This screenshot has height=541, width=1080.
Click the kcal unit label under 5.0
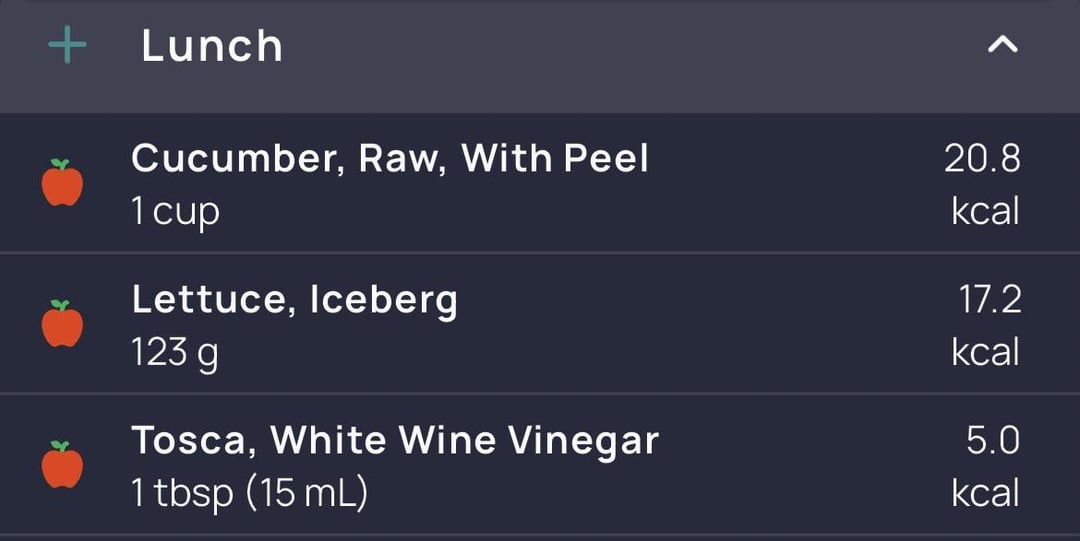click(x=985, y=493)
